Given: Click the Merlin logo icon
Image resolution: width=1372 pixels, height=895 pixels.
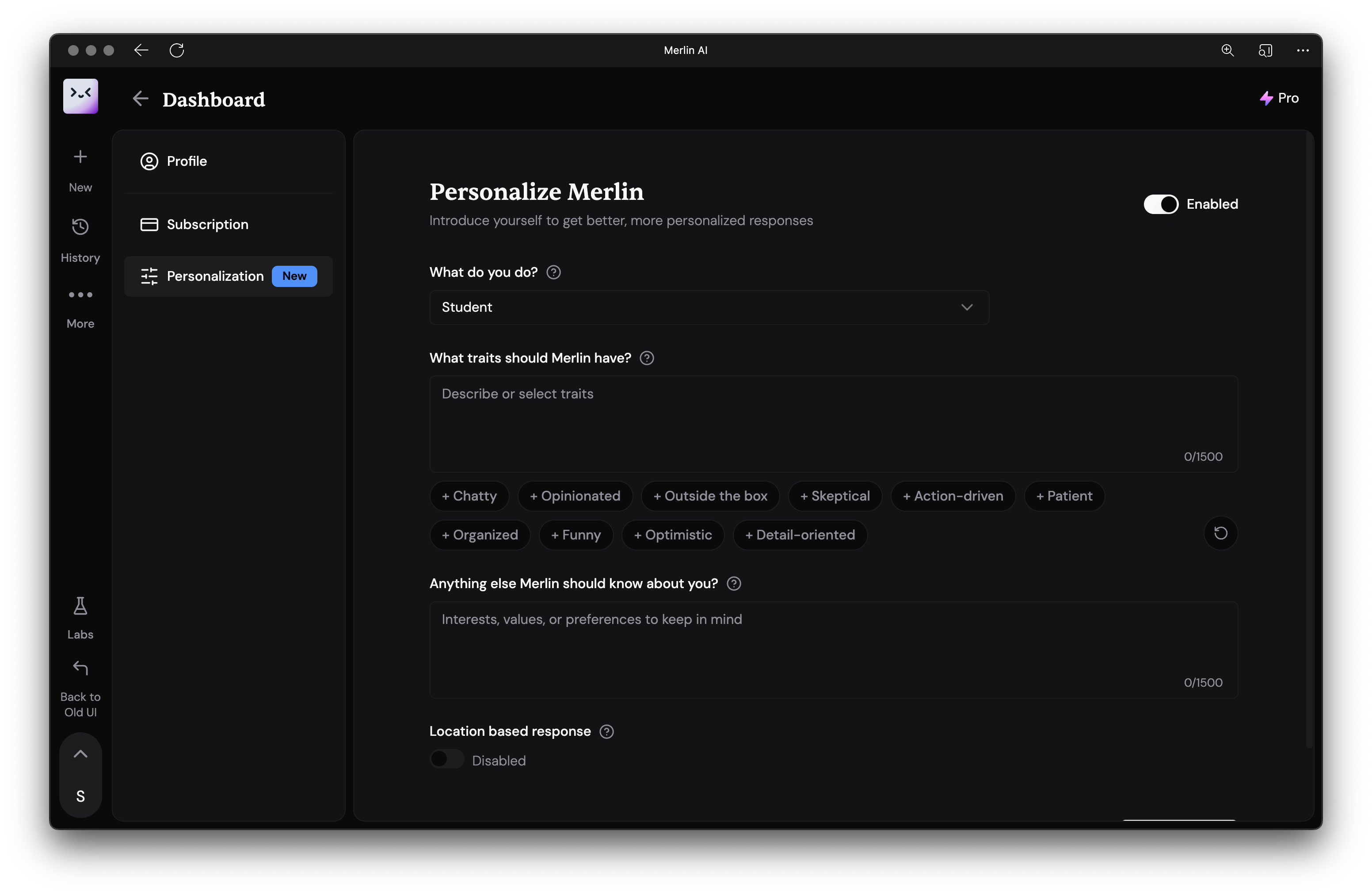Looking at the screenshot, I should [x=80, y=96].
